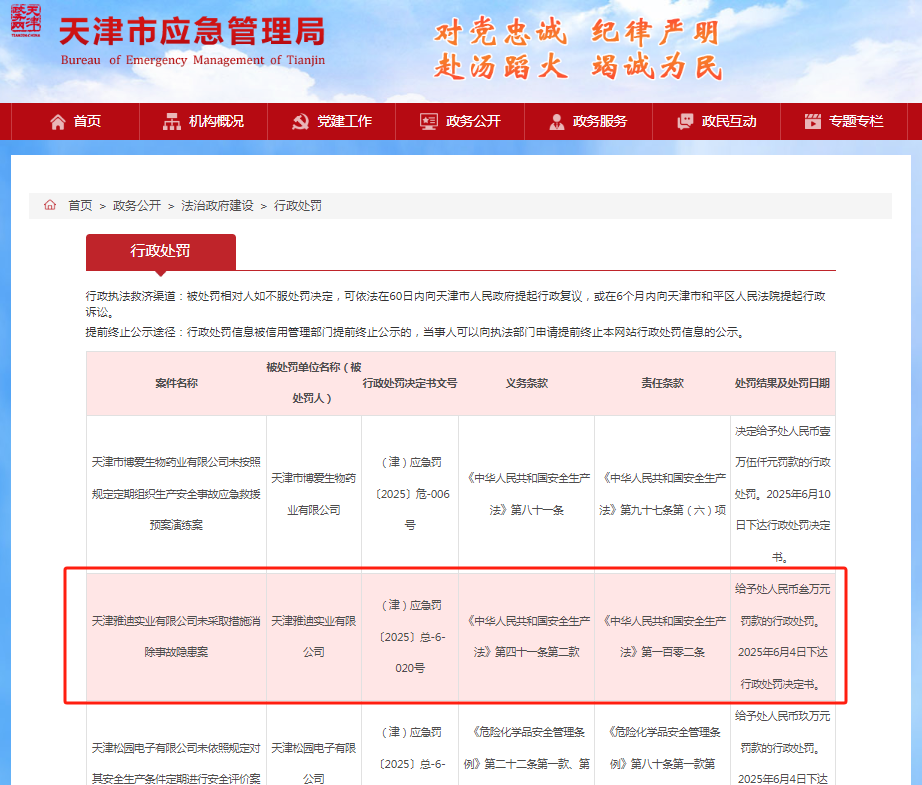
Task: Click the 天津雅迪实业有限公司 company cell
Action: pyautogui.click(x=313, y=636)
